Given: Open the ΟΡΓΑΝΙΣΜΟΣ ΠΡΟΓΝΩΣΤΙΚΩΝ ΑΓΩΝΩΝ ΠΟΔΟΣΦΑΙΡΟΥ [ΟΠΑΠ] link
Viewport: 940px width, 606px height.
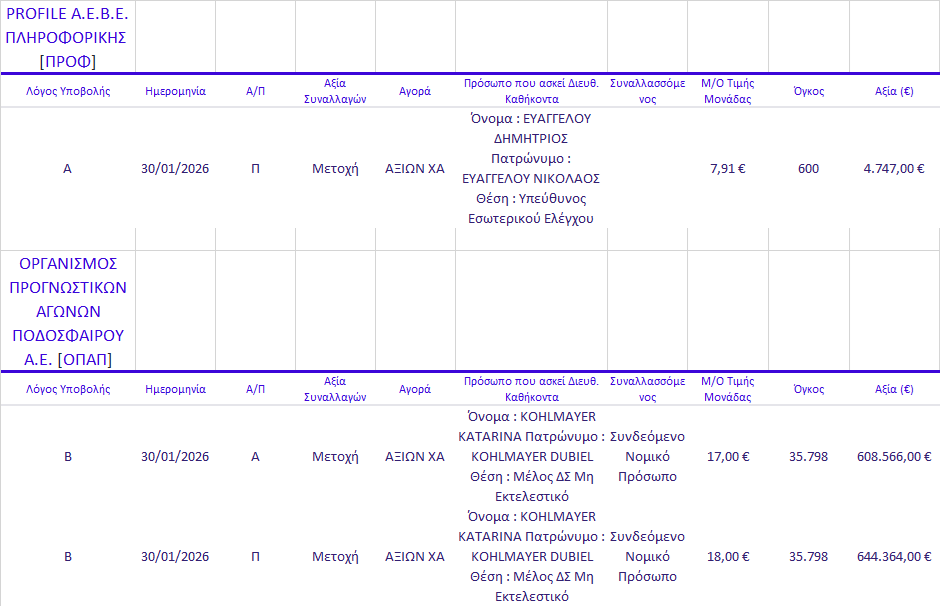Looking at the screenshot, I should pyautogui.click(x=68, y=311).
